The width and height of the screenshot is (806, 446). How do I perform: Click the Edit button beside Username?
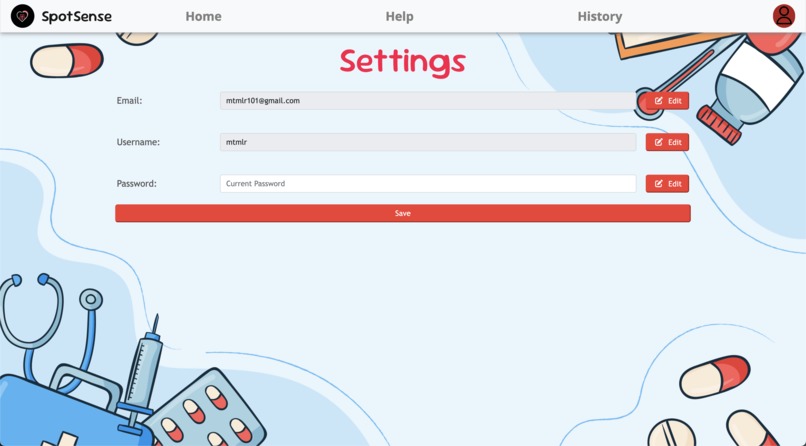tap(667, 142)
